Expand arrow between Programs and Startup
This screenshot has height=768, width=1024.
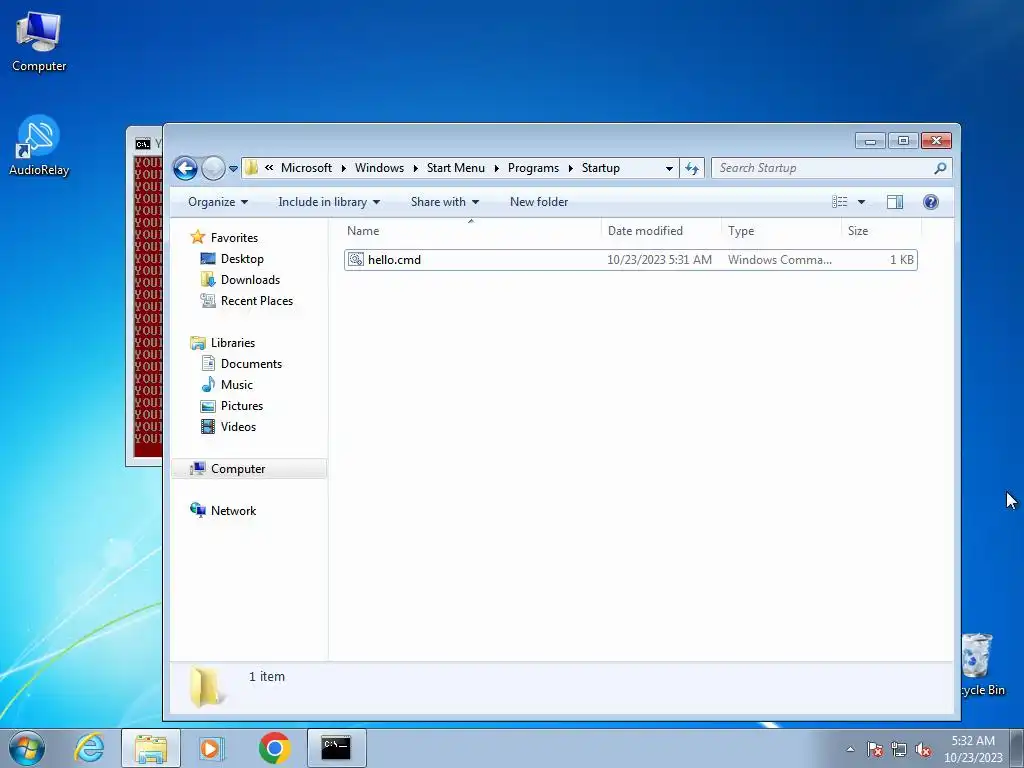point(570,168)
